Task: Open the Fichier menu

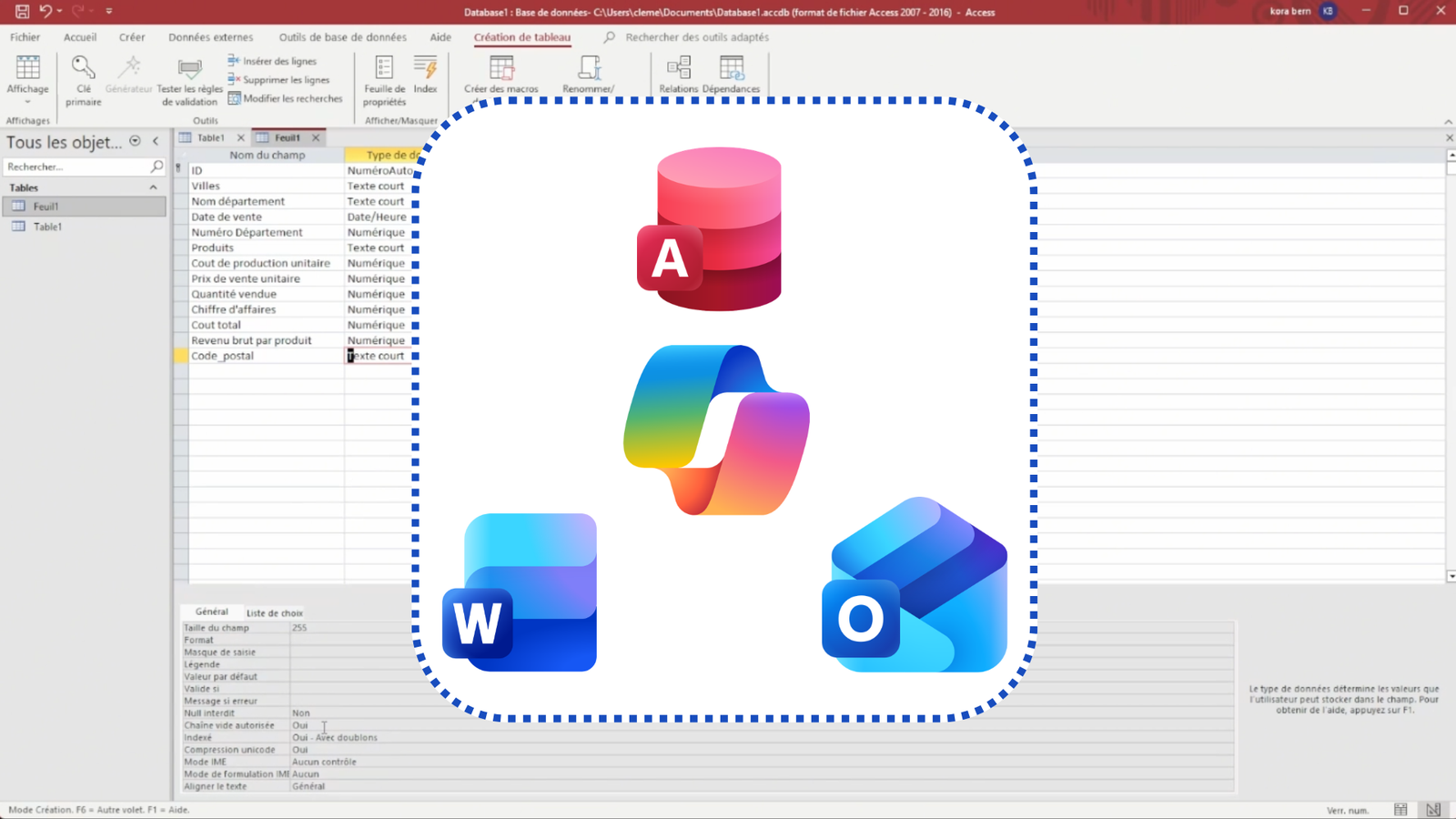Action: 25,37
